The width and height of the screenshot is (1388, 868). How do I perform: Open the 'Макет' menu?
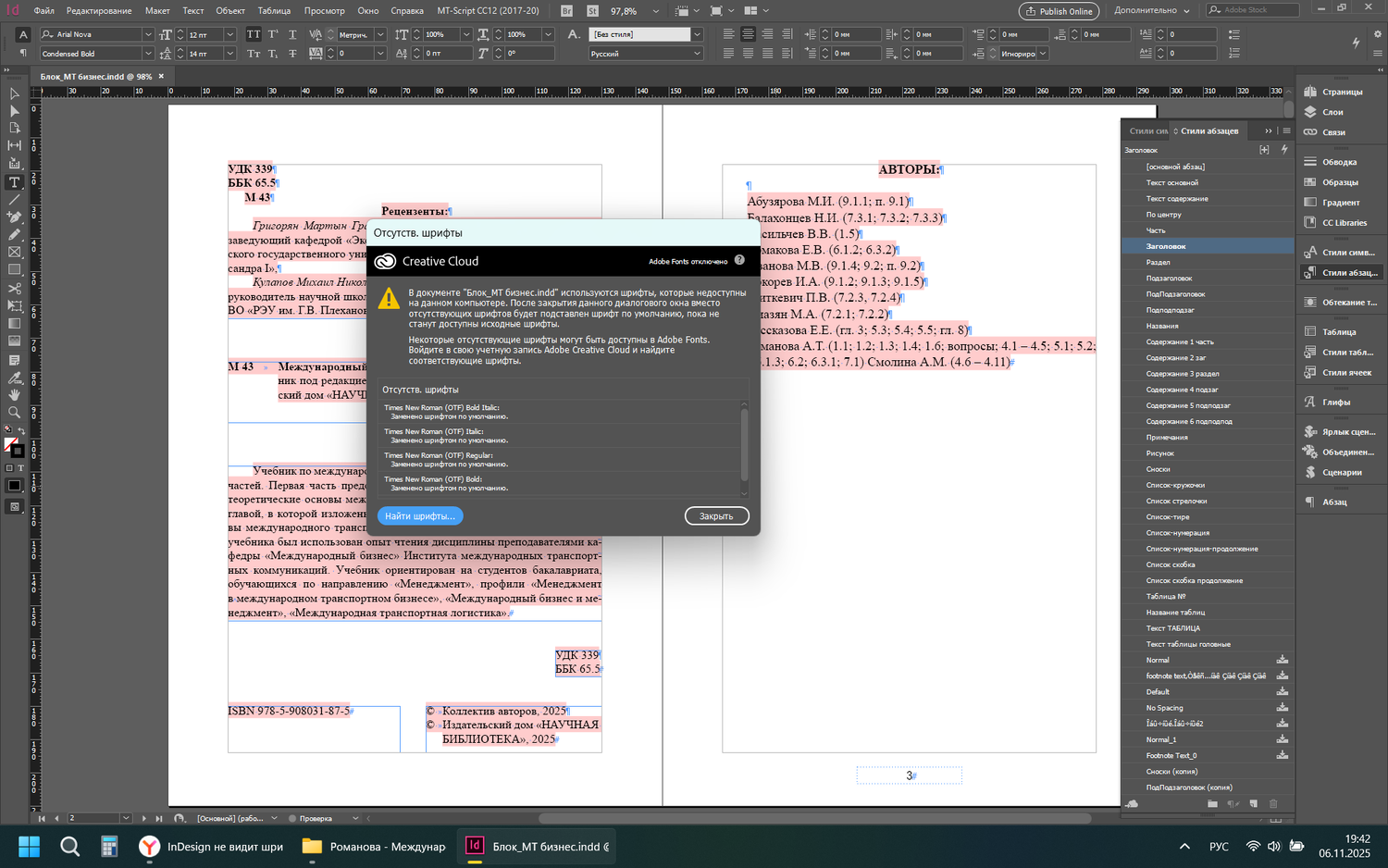coord(157,11)
